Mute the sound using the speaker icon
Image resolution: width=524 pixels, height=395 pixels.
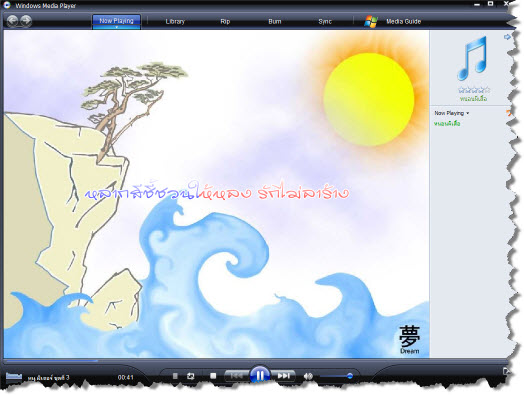(308, 376)
